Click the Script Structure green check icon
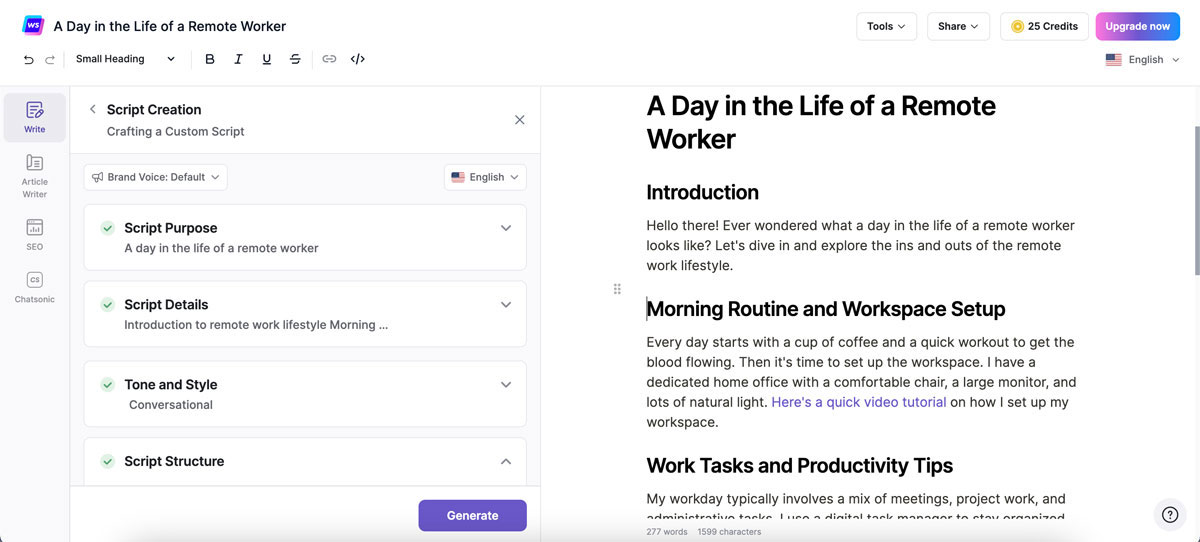1200x542 pixels. [107, 461]
